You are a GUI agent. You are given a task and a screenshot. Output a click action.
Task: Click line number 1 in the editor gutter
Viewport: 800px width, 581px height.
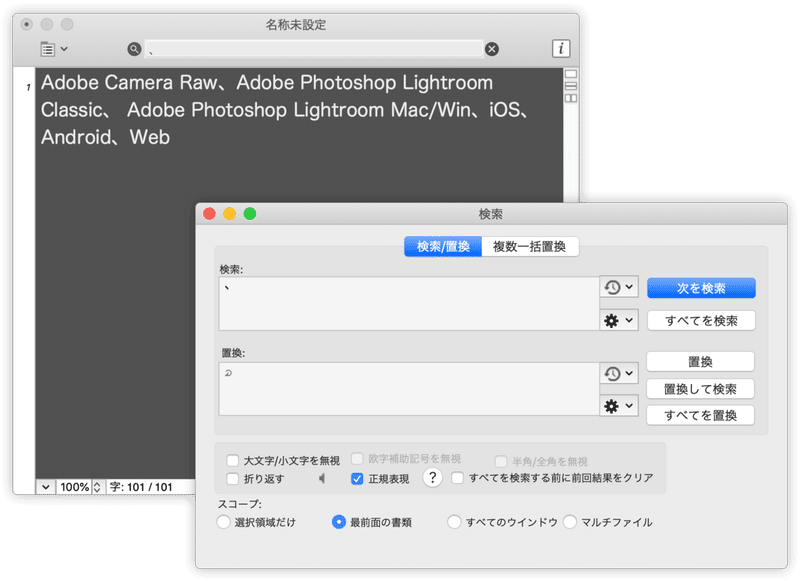(28, 87)
